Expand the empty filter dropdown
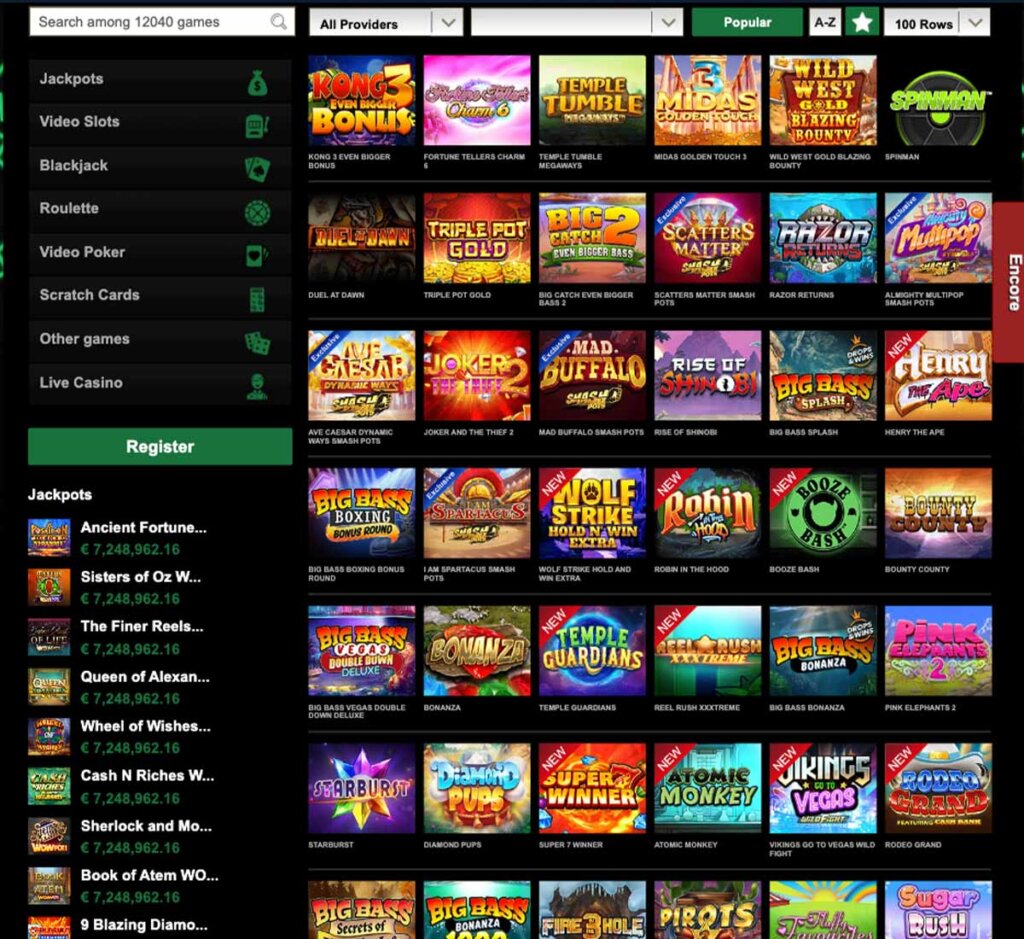The width and height of the screenshot is (1024, 939). pos(577,23)
